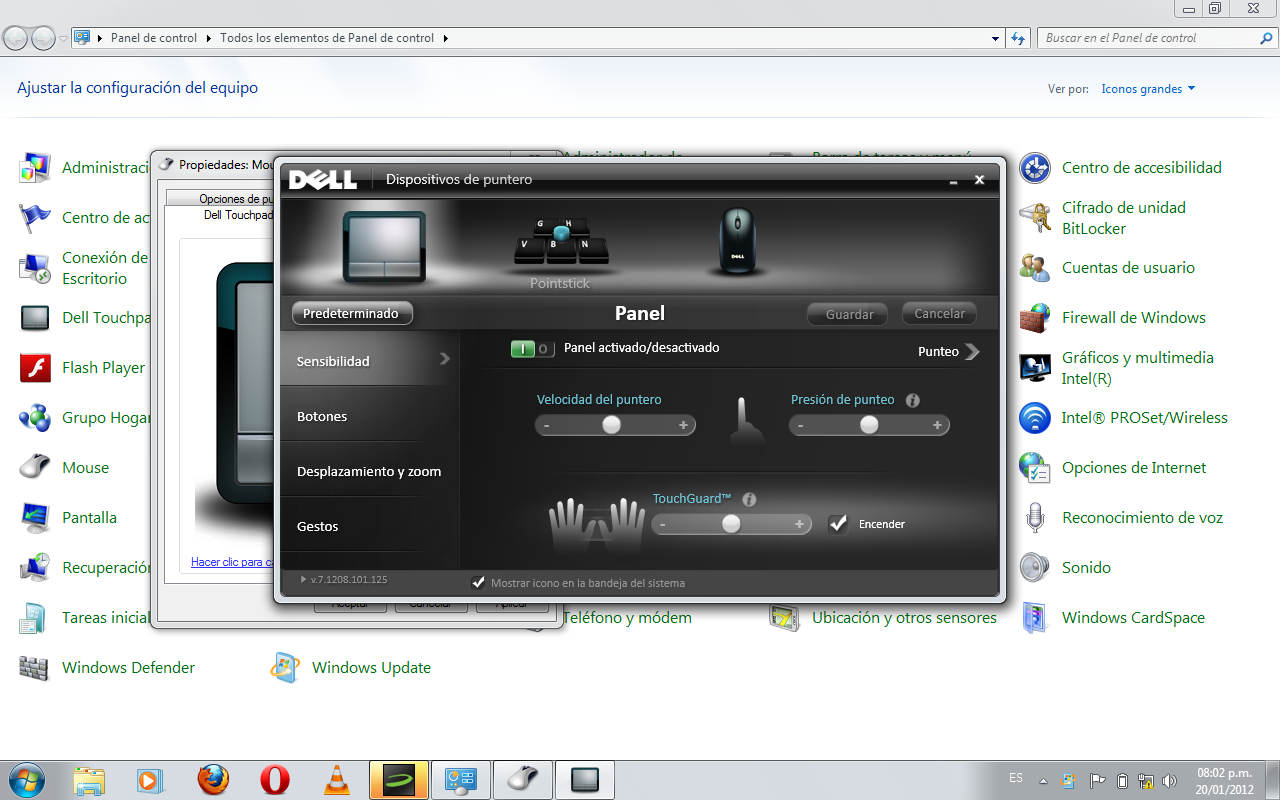Image resolution: width=1280 pixels, height=800 pixels.
Task: Click info icon next to TouchGuard
Action: [x=749, y=499]
